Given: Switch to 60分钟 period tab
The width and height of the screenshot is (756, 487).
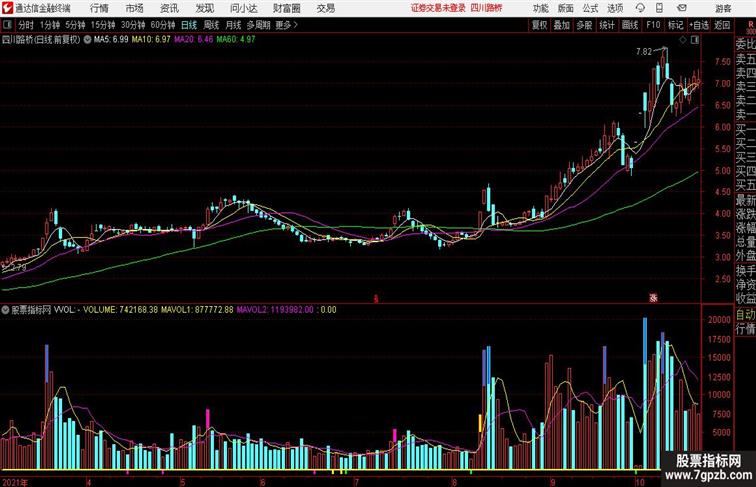Looking at the screenshot, I should point(162,25).
